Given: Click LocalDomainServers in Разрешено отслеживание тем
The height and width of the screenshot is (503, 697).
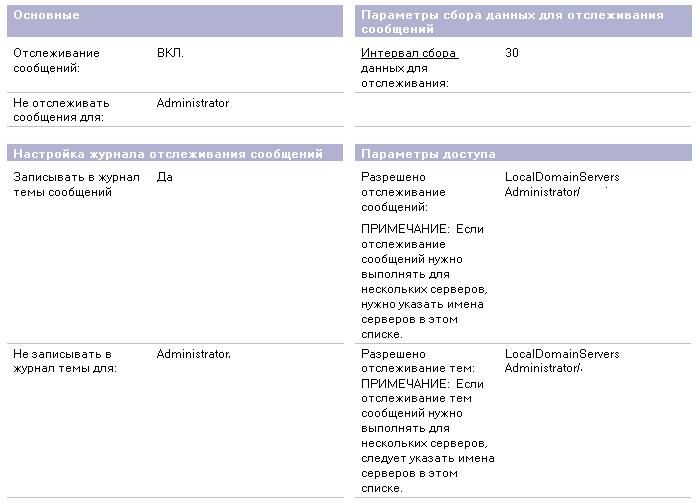Looking at the screenshot, I should point(562,354).
